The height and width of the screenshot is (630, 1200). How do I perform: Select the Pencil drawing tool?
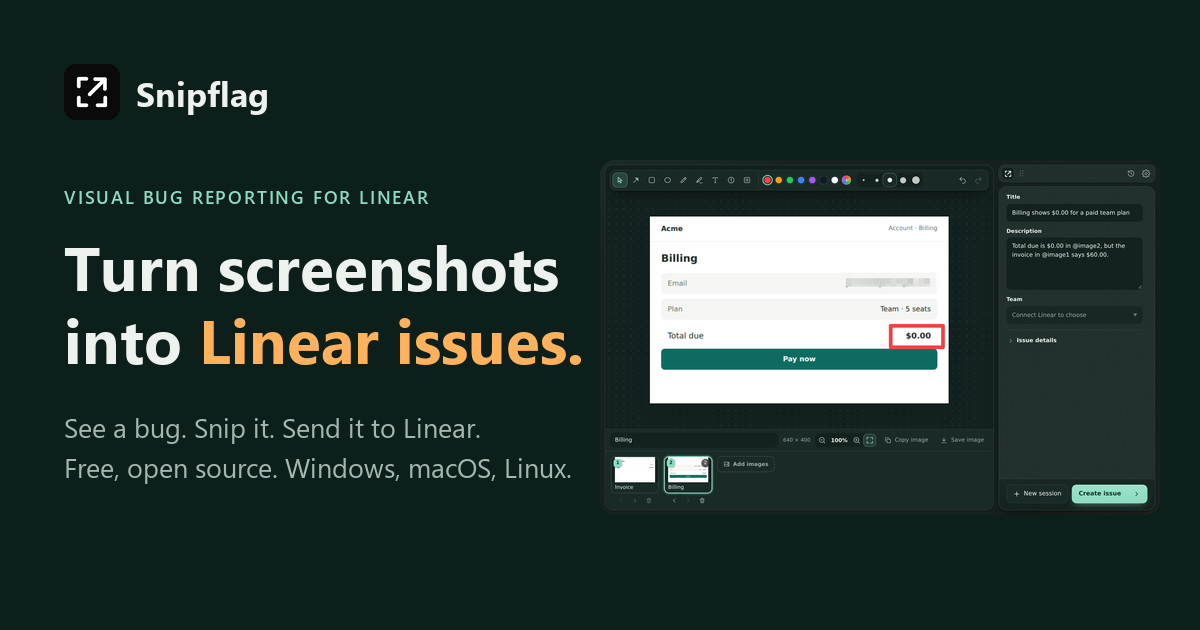(x=683, y=180)
